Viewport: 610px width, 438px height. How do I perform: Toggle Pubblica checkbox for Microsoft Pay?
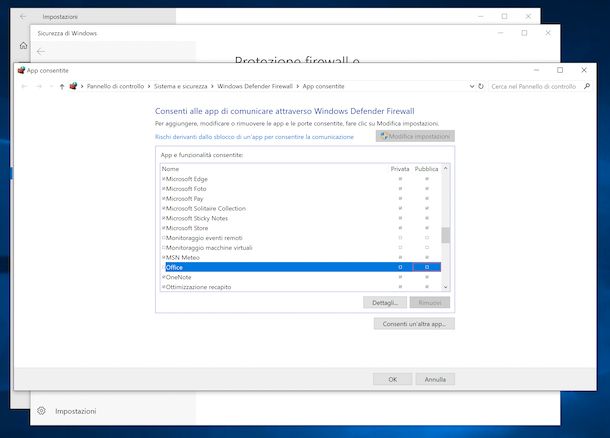(x=427, y=198)
